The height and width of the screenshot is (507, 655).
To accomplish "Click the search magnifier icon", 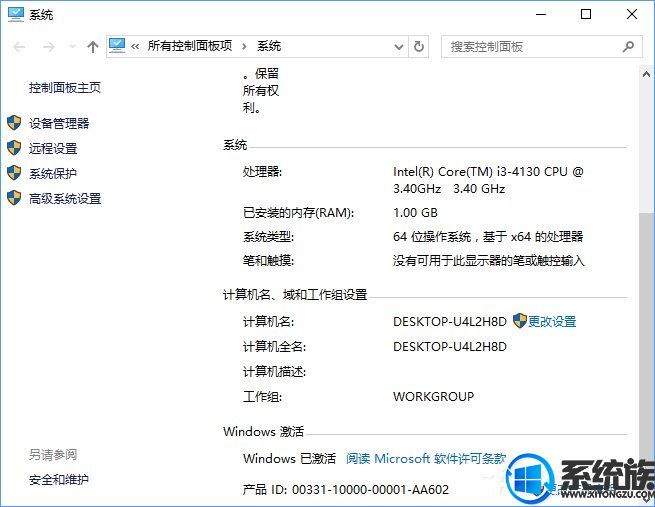I will point(628,46).
